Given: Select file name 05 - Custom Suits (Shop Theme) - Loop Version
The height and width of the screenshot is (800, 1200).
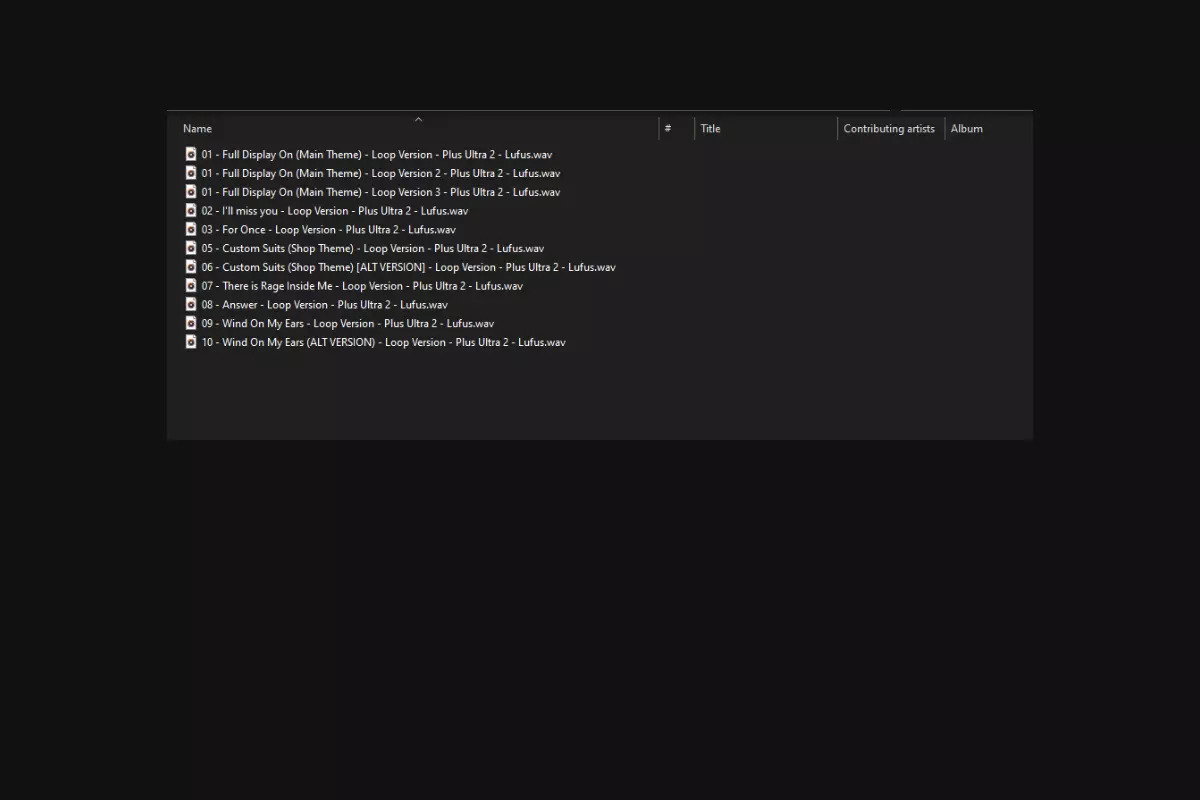Looking at the screenshot, I should 373,248.
